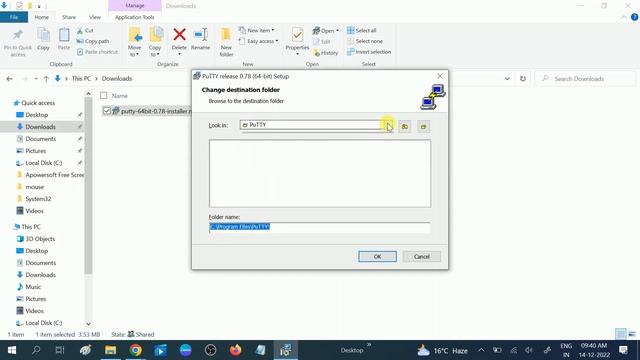Click the Properties ribbon icon
This screenshot has width=640, height=360.
point(297,42)
